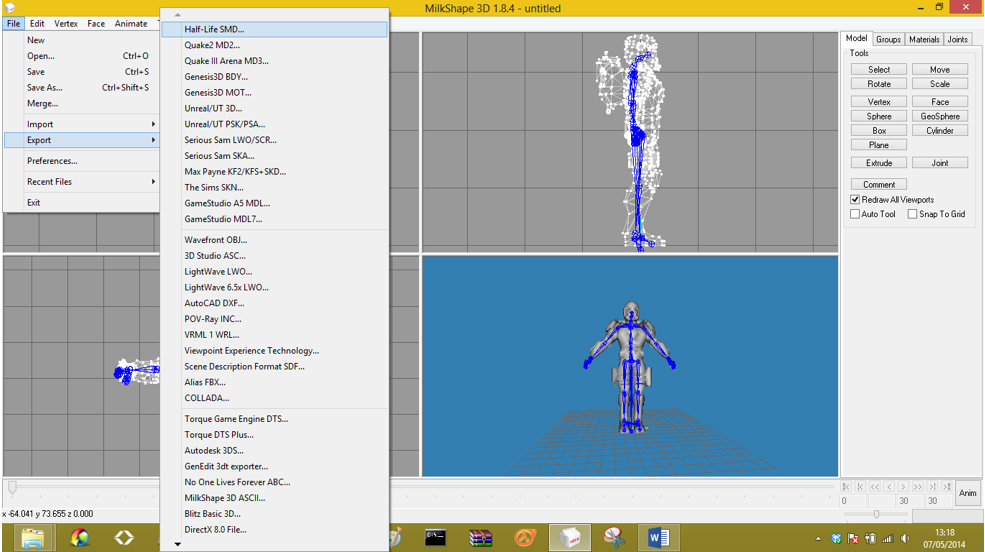This screenshot has height=552, width=985.
Task: Click the Rotate tool button
Action: [x=879, y=84]
